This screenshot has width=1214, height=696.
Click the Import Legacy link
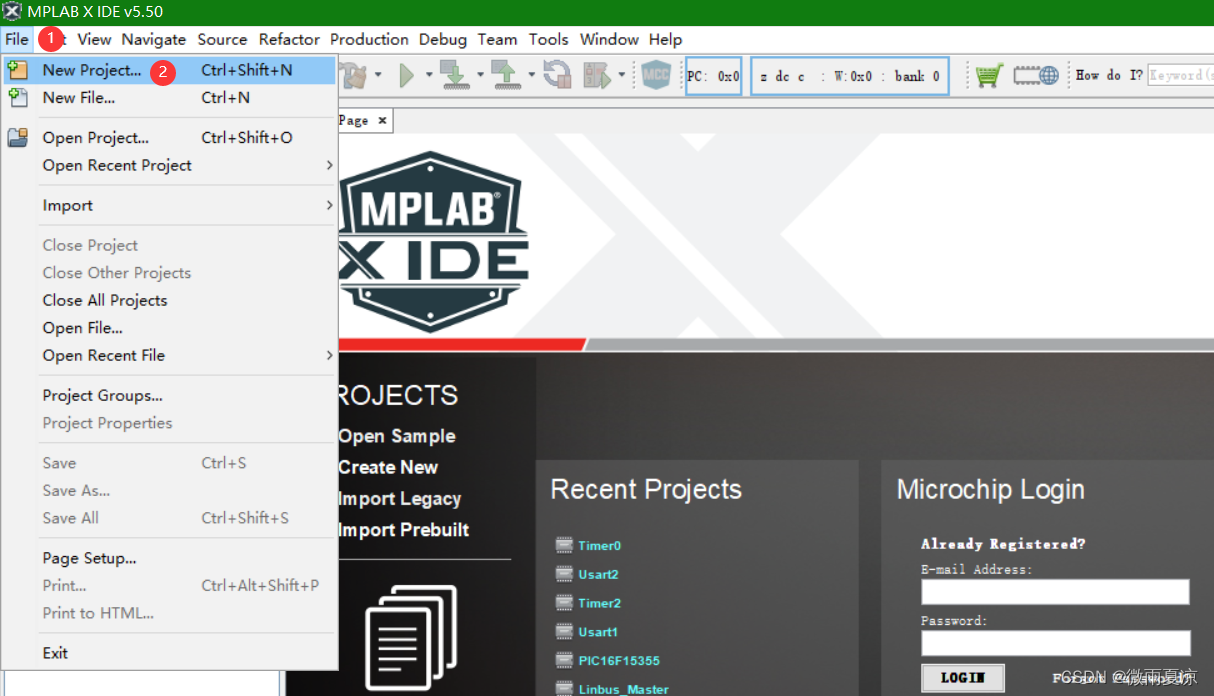click(400, 498)
